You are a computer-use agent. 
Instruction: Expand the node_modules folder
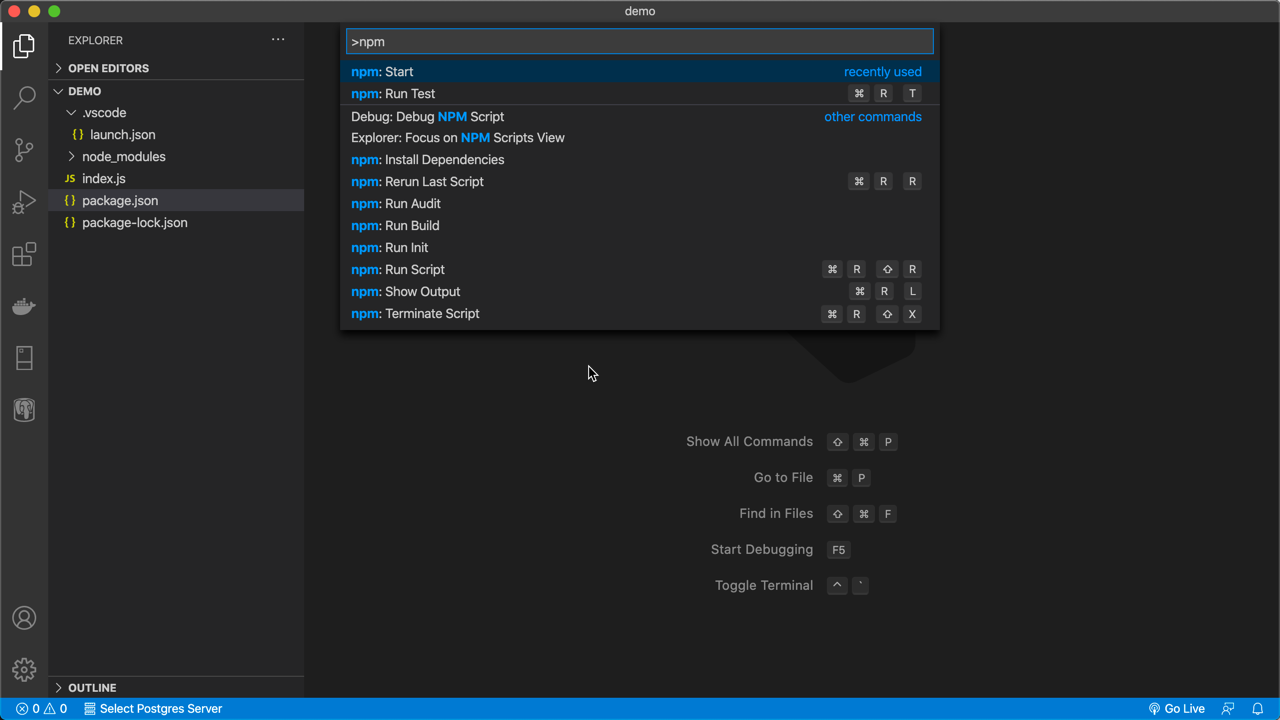[x=176, y=157]
